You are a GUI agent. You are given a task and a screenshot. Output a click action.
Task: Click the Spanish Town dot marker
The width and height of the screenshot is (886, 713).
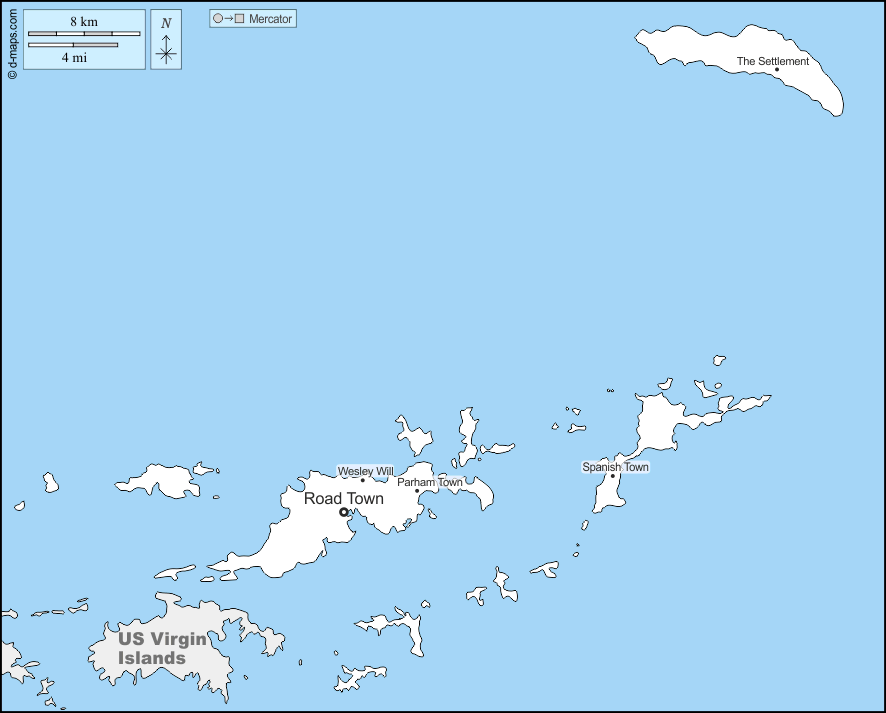coord(613,476)
